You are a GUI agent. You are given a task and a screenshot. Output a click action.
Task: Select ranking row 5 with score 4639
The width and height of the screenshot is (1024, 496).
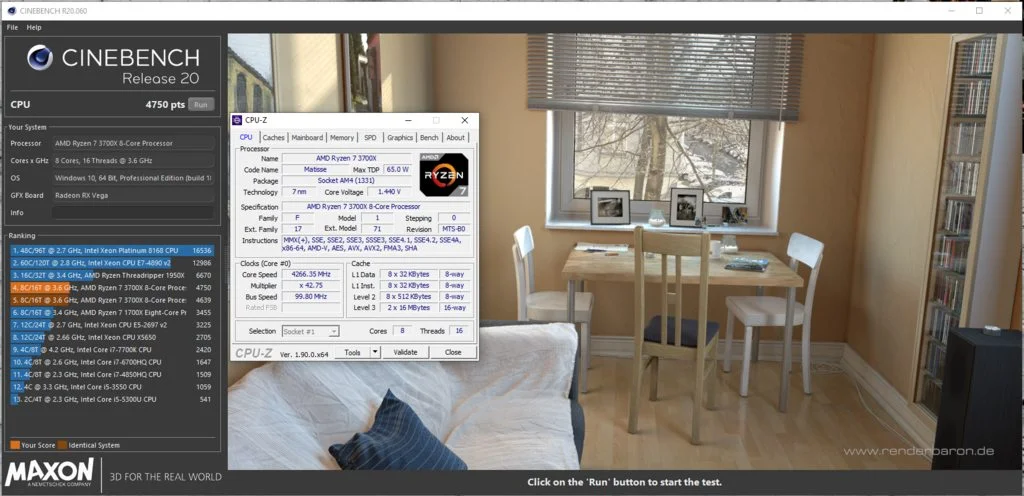pos(112,300)
